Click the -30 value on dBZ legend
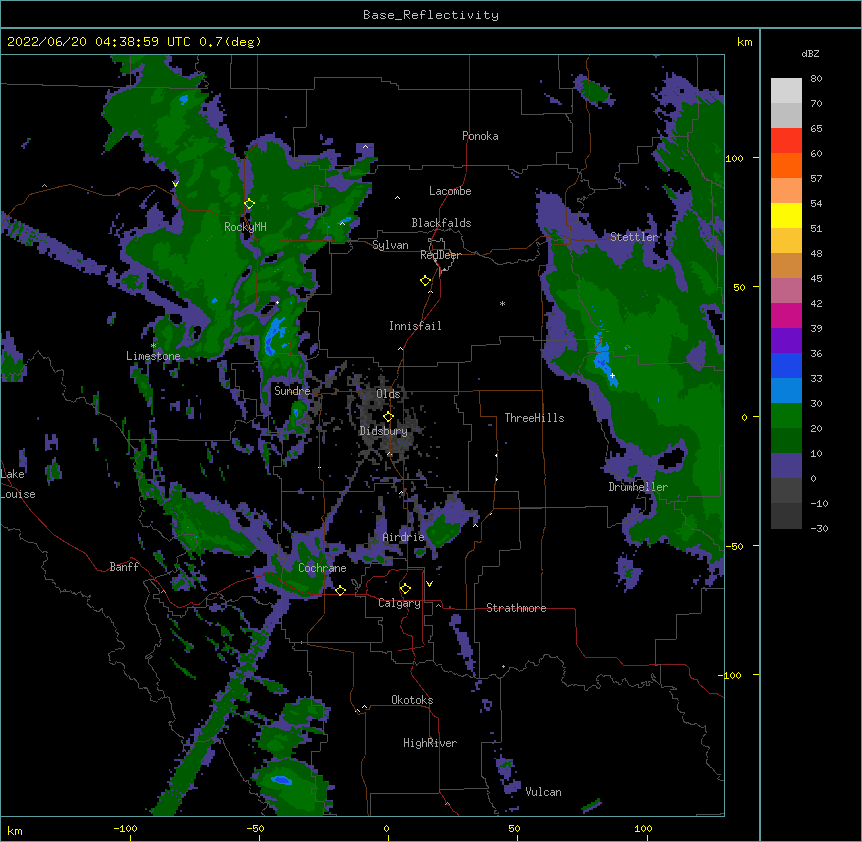Image resolution: width=862 pixels, height=842 pixels. tap(819, 529)
